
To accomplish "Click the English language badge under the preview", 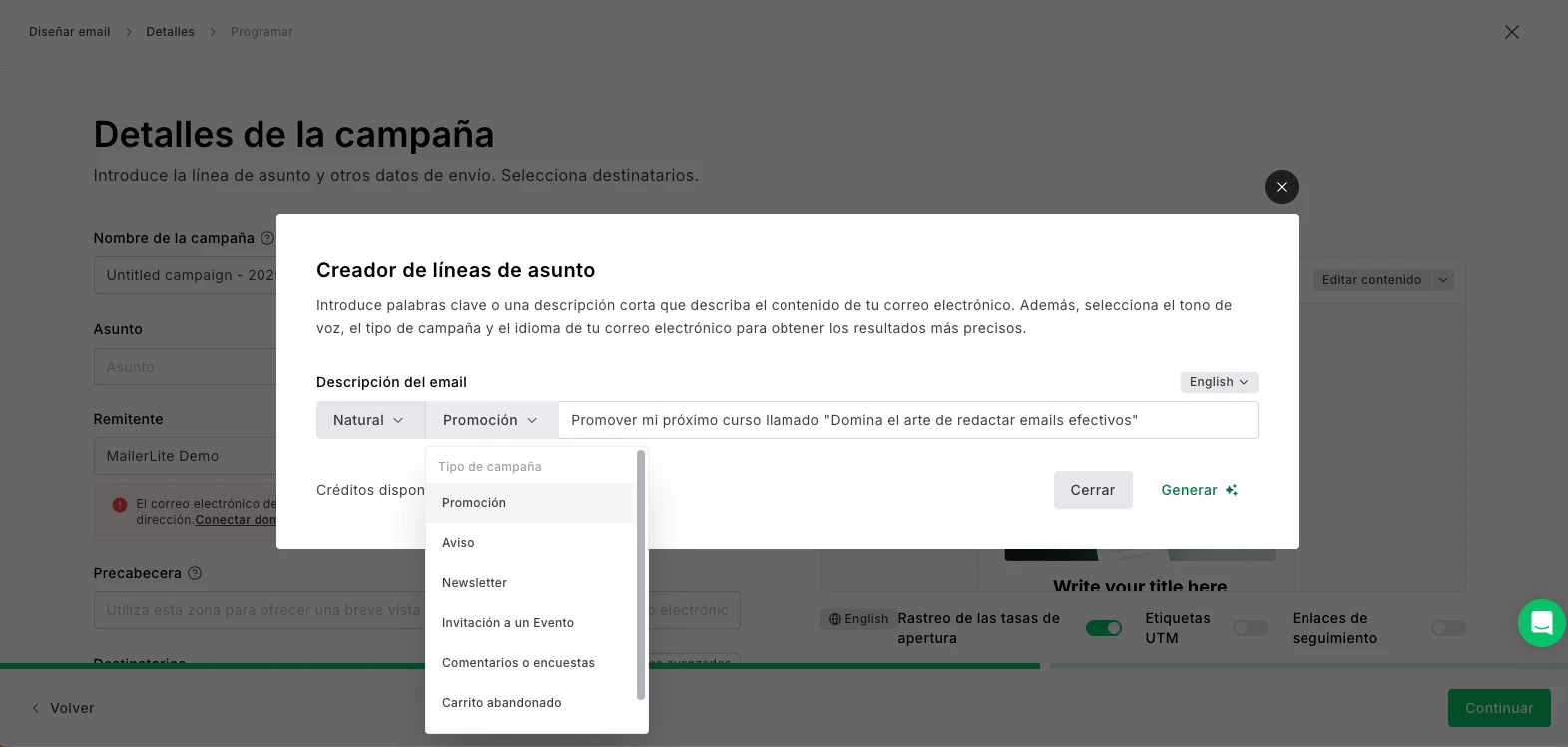I will (858, 619).
